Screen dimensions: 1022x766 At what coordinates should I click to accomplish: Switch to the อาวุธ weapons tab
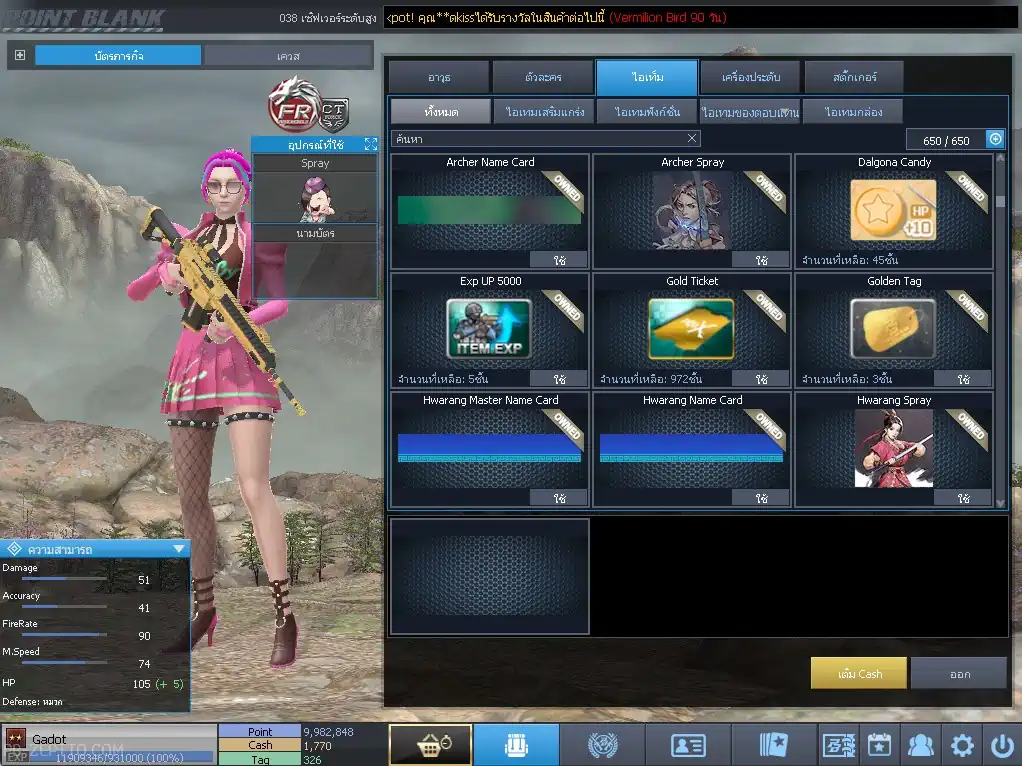(x=439, y=77)
